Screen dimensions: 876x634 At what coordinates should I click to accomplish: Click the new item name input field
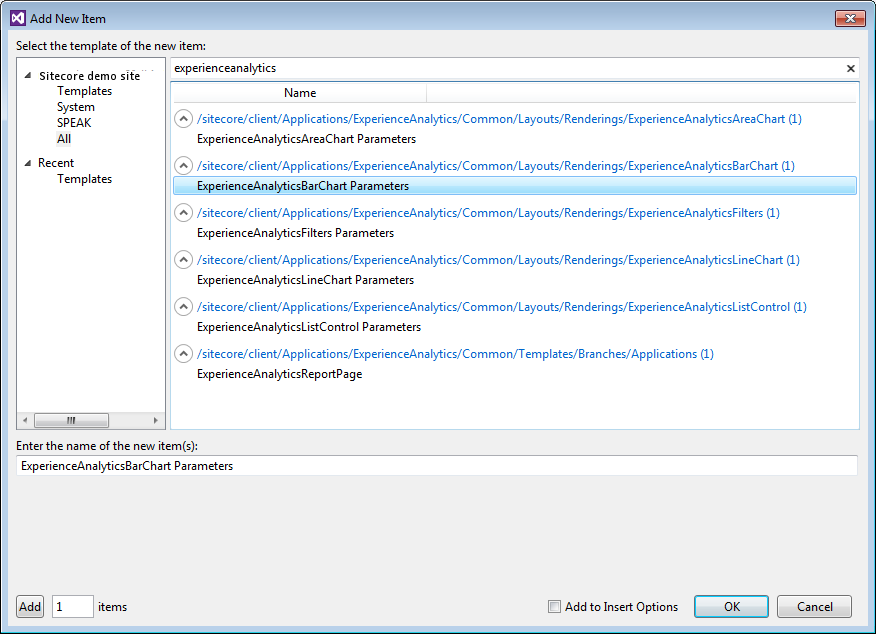pos(437,465)
